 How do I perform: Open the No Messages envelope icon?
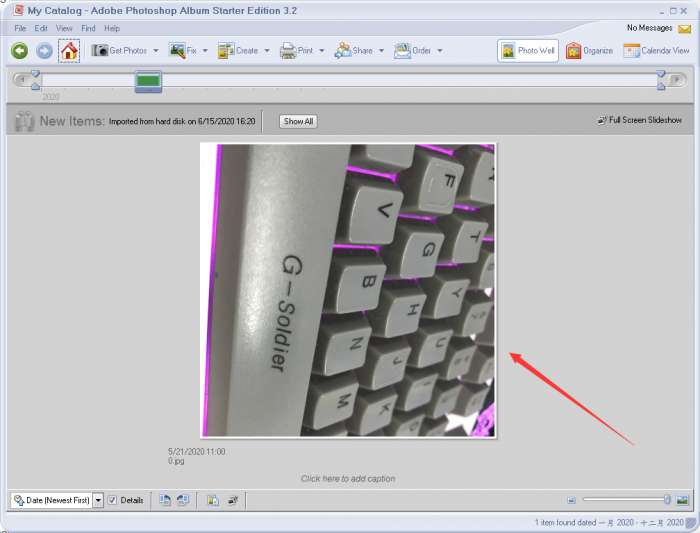pos(684,29)
